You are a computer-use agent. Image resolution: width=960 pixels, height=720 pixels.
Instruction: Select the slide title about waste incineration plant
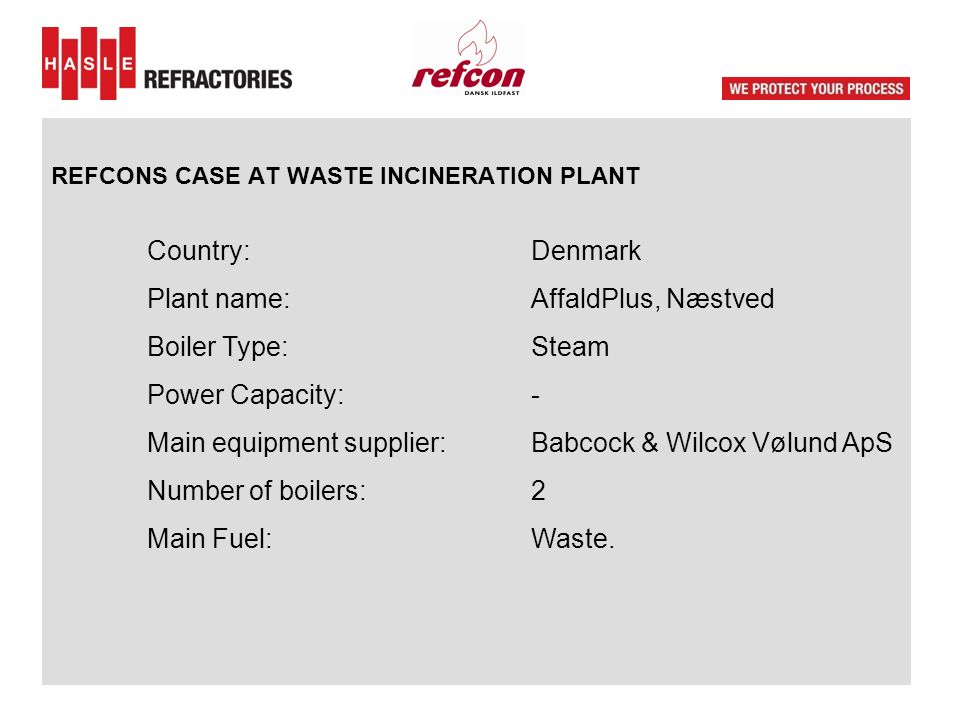(x=346, y=176)
